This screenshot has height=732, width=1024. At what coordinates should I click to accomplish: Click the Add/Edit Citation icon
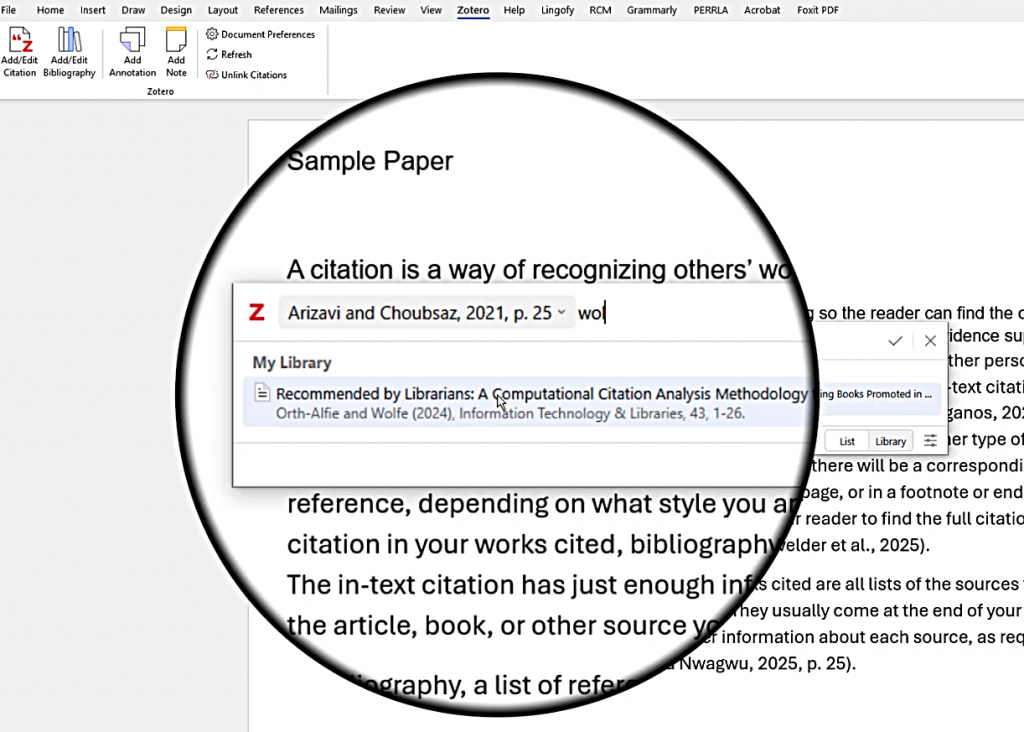pyautogui.click(x=19, y=41)
